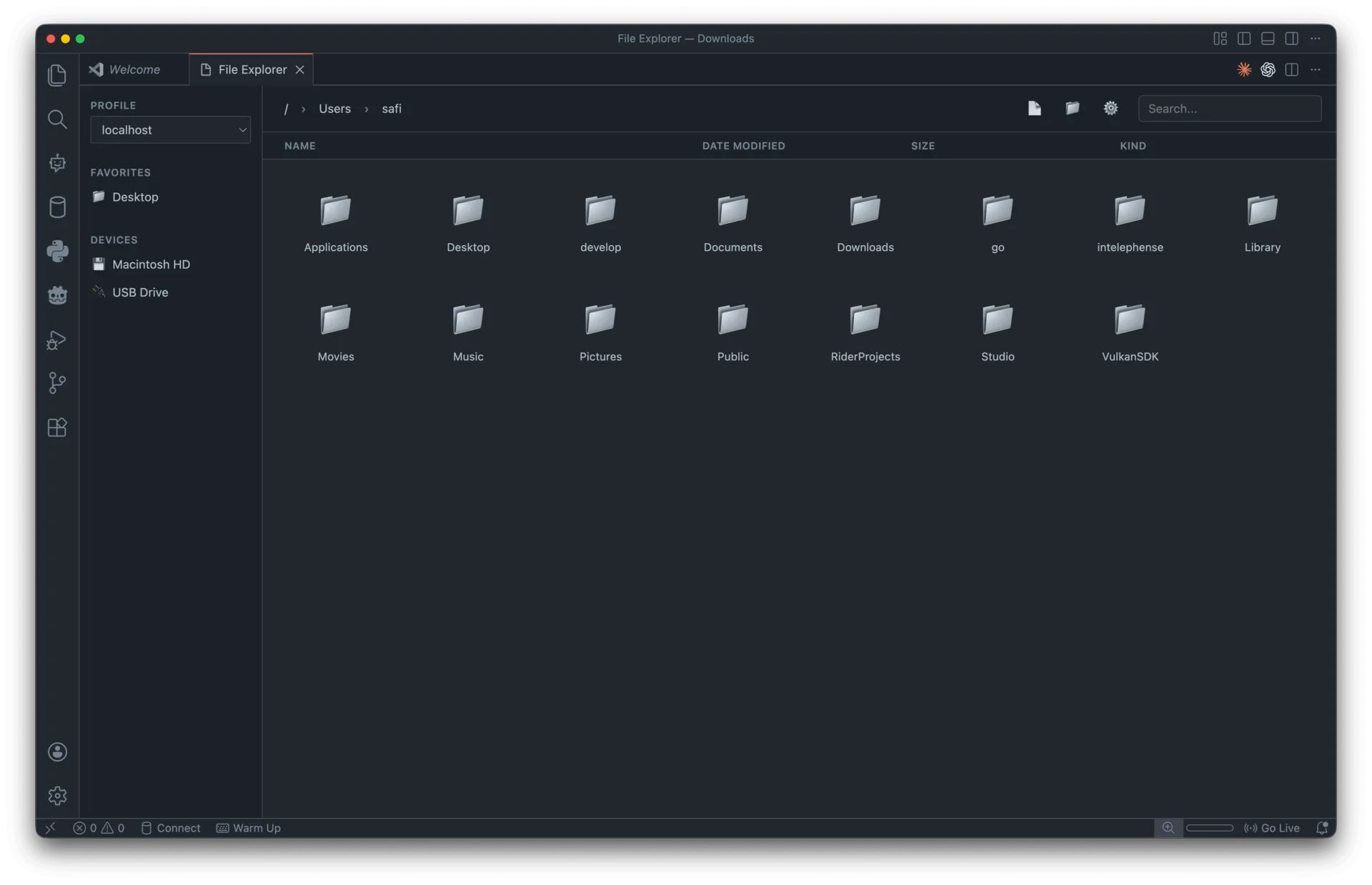This screenshot has width=1372, height=885.
Task: Select the File Explorer tab
Action: (x=252, y=69)
